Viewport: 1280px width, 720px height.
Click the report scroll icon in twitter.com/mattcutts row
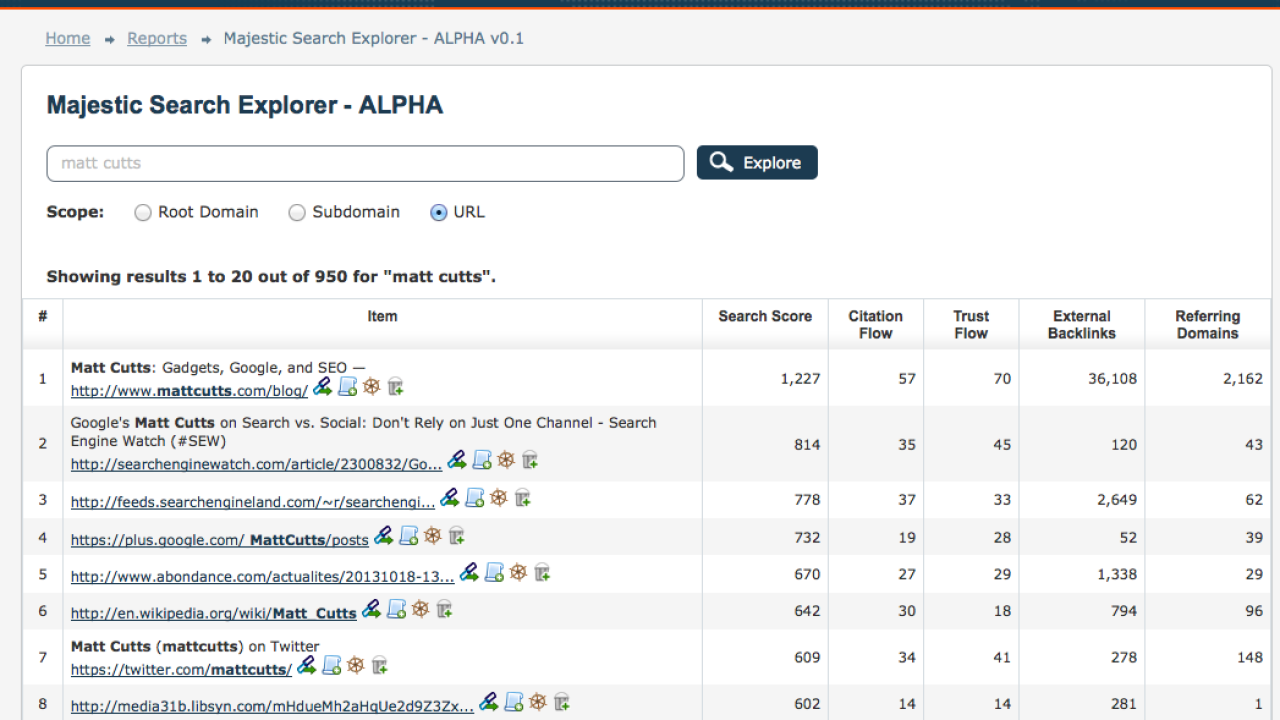click(x=332, y=665)
